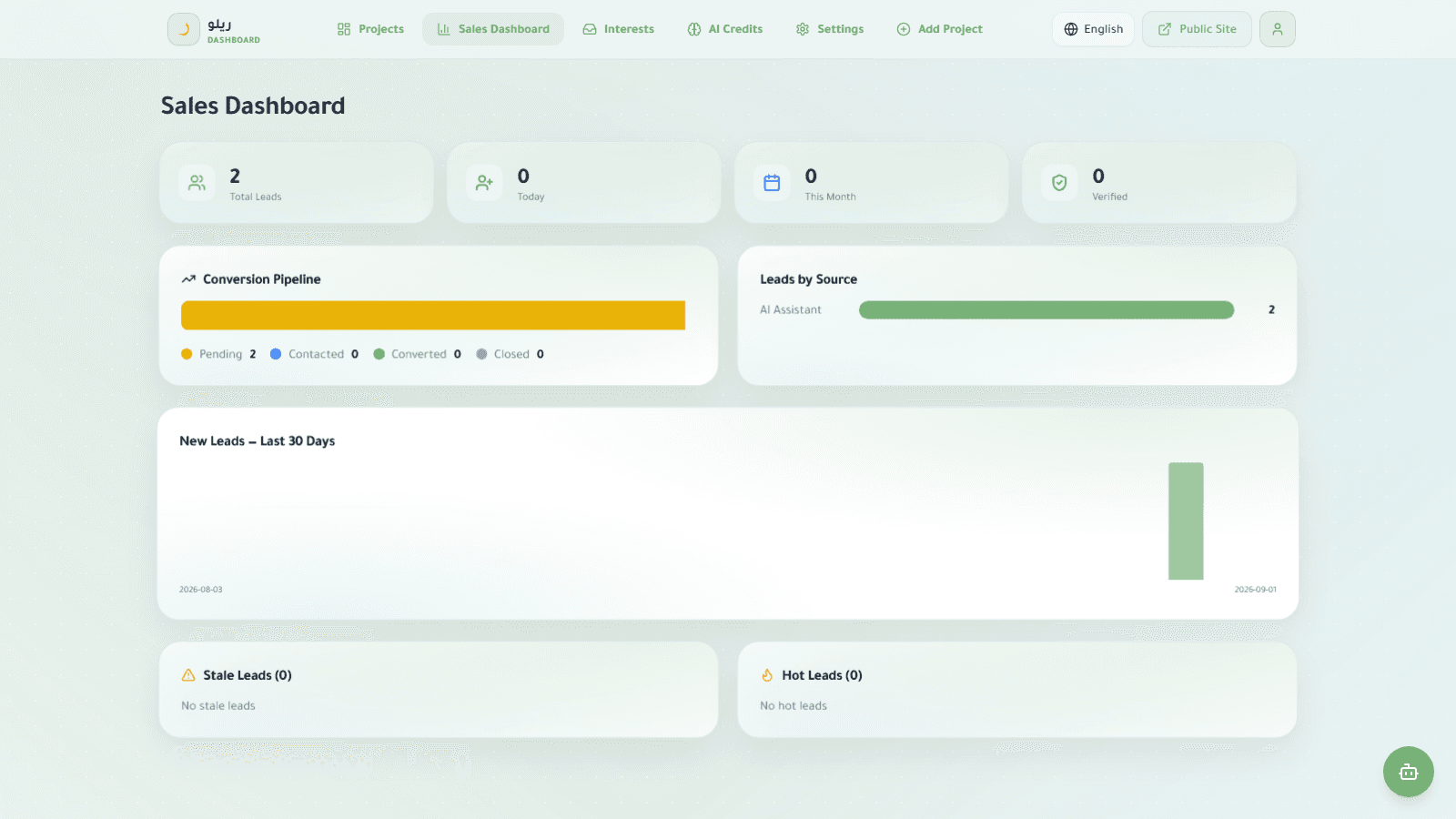The height and width of the screenshot is (819, 1456).
Task: Select the gray Closed legend dot
Action: [x=481, y=354]
